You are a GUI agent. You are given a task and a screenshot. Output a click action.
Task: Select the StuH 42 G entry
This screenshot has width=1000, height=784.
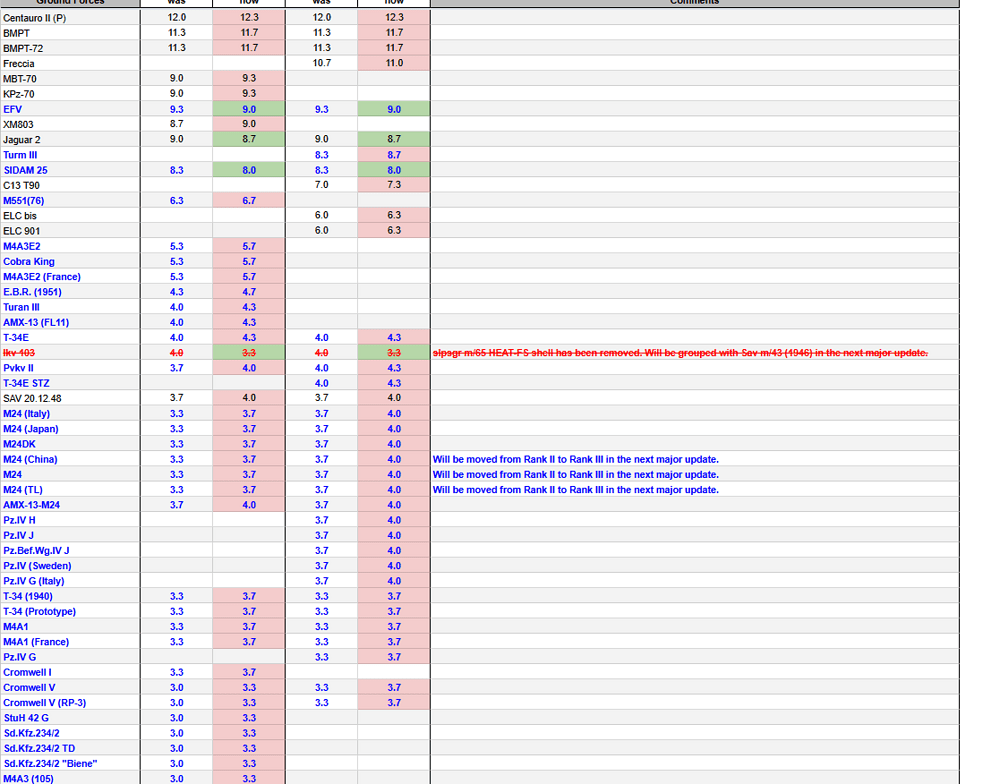click(x=26, y=718)
